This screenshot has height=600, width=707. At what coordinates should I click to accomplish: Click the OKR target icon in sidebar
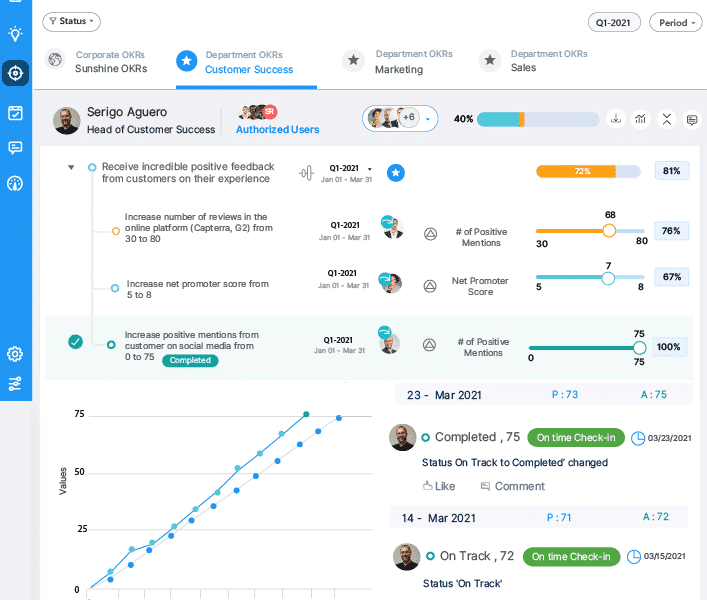click(15, 73)
